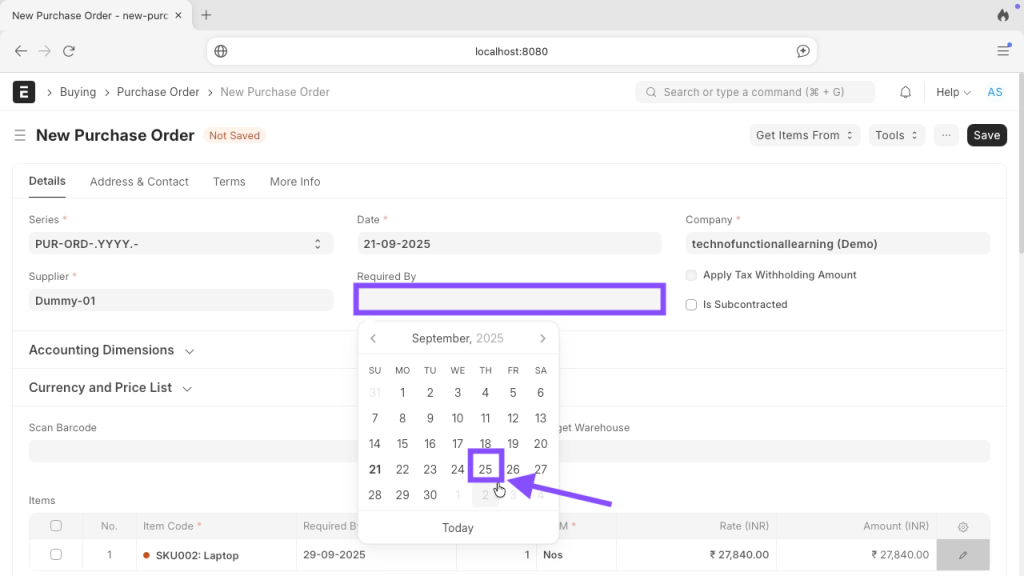Switch to the Terms tab
Image resolution: width=1024 pixels, height=576 pixels.
229,182
